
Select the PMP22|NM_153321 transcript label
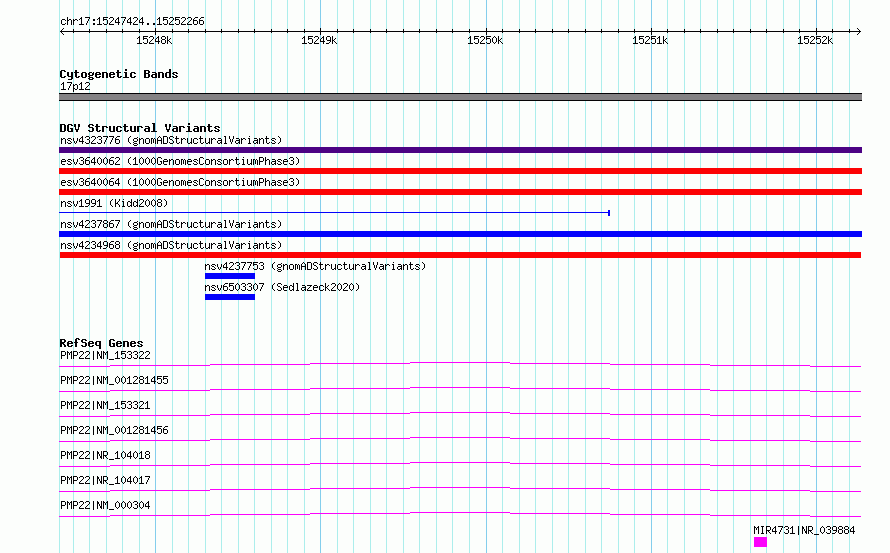[105, 405]
